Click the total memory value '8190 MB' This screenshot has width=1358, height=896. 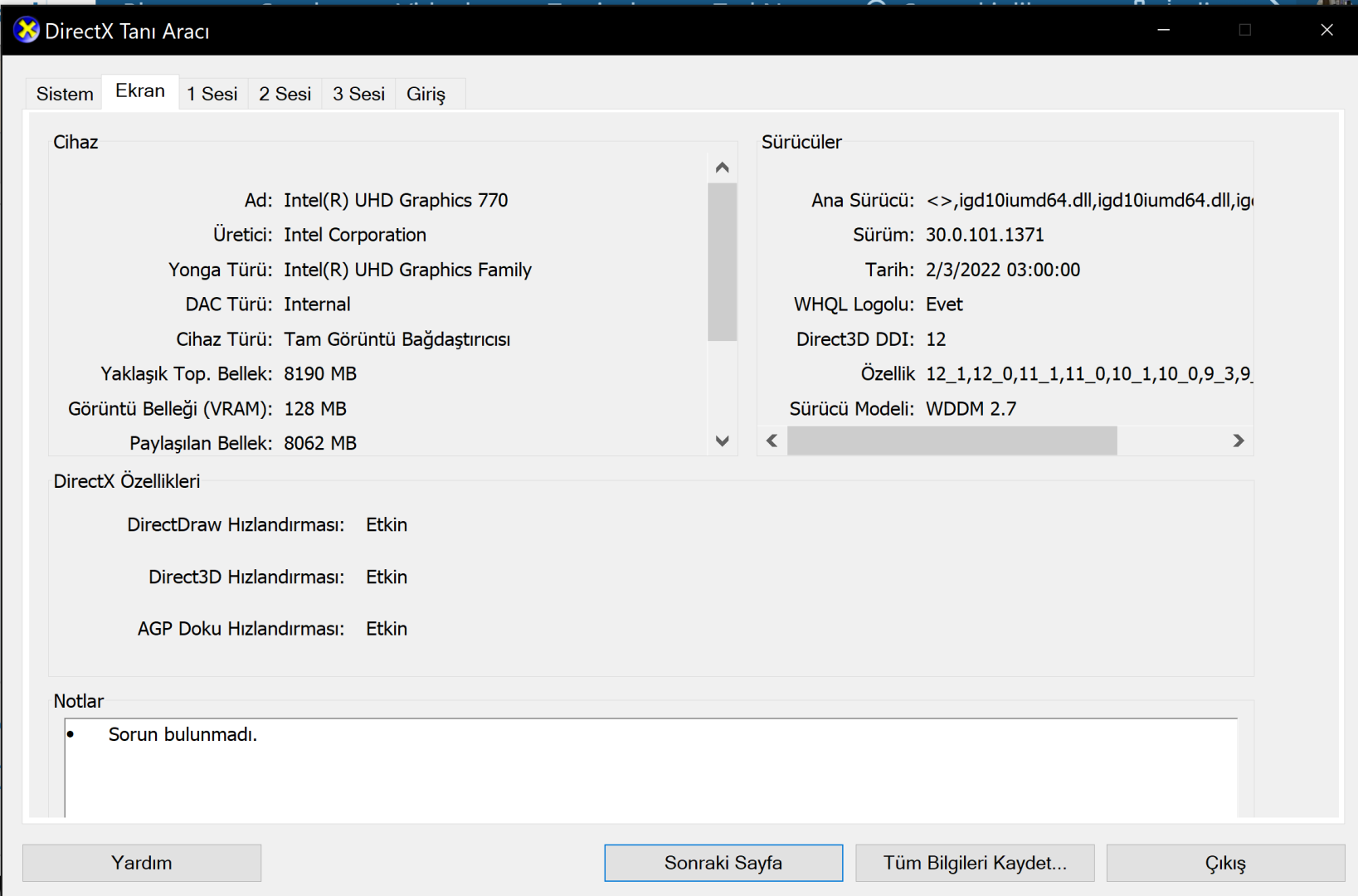[x=320, y=374]
